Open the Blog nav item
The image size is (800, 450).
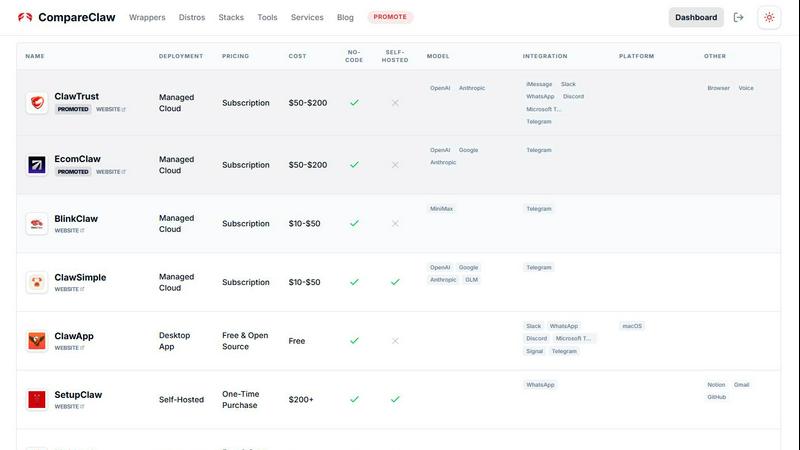click(x=345, y=17)
